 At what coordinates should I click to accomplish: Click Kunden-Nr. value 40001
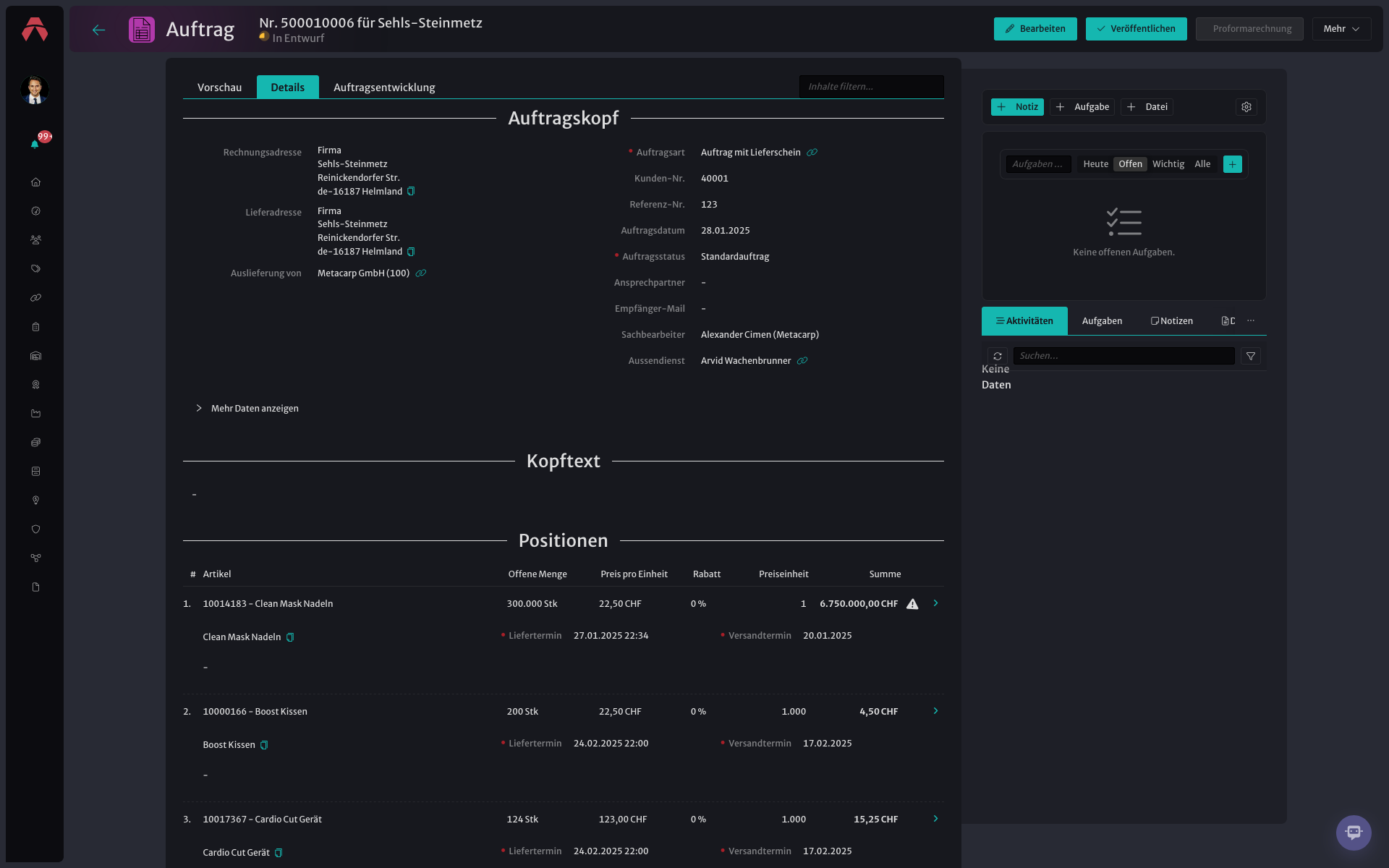(x=714, y=179)
